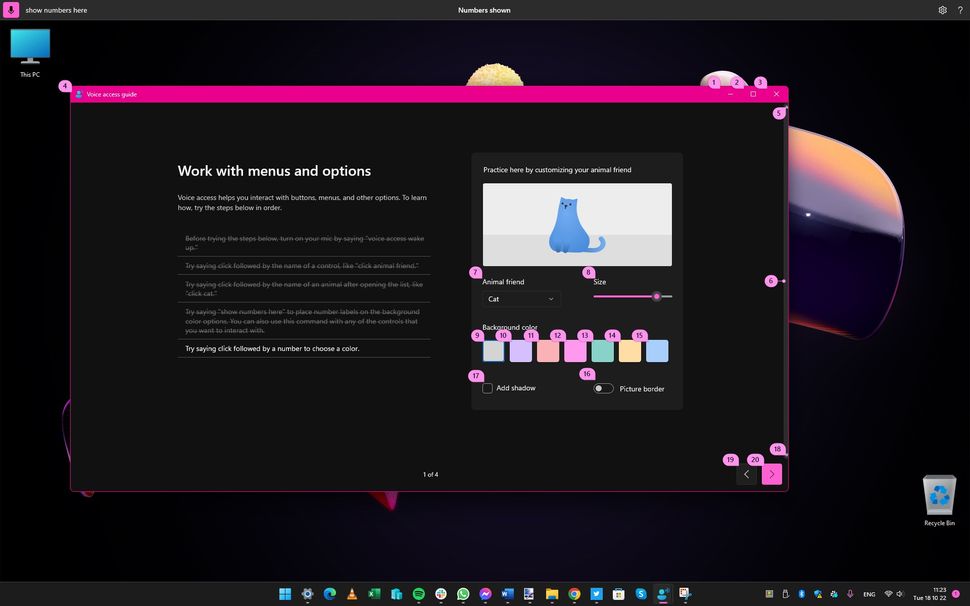The height and width of the screenshot is (606, 970).
Task: Launch Spotify from the taskbar
Action: [417, 593]
